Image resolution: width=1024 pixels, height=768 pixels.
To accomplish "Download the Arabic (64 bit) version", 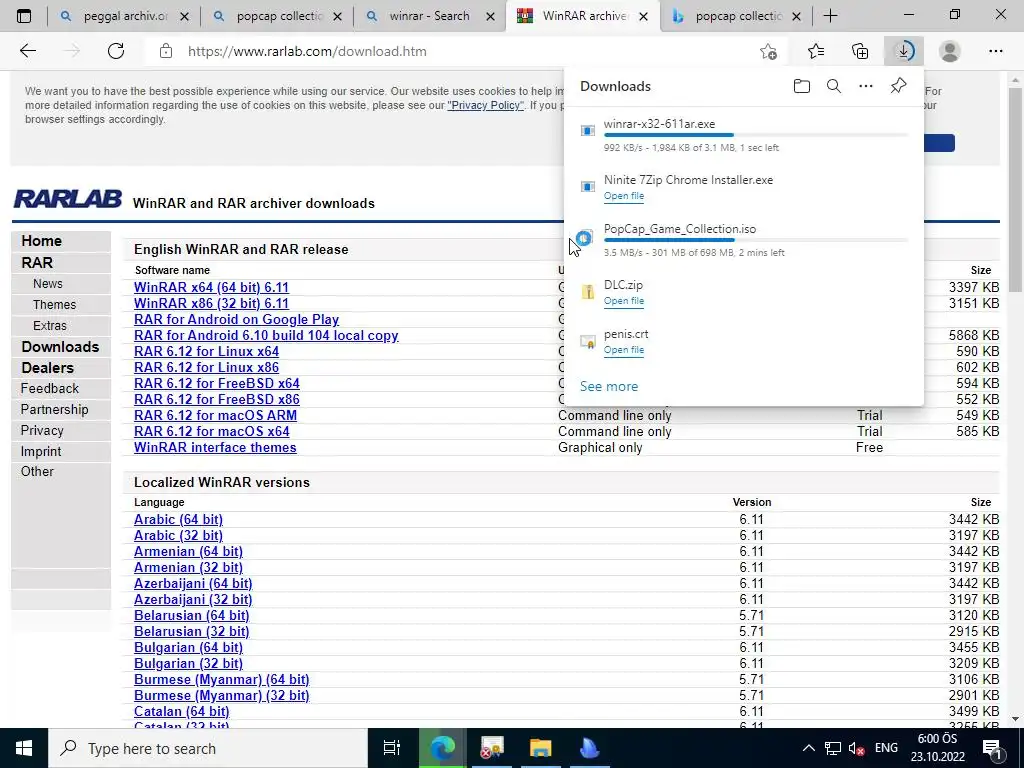I will (178, 519).
